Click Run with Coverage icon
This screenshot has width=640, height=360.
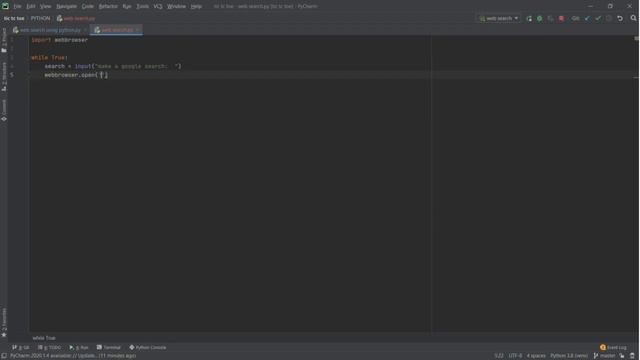tap(551, 18)
